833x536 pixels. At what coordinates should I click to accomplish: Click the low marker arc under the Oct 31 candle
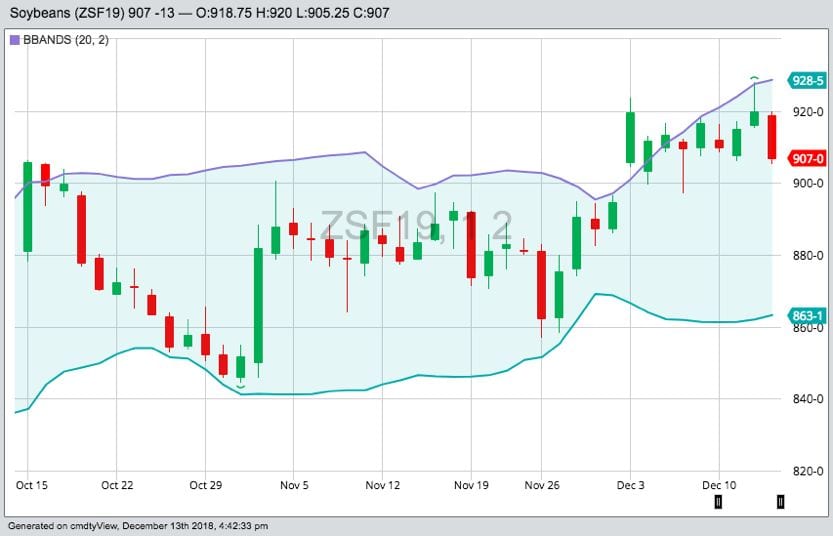(240, 386)
